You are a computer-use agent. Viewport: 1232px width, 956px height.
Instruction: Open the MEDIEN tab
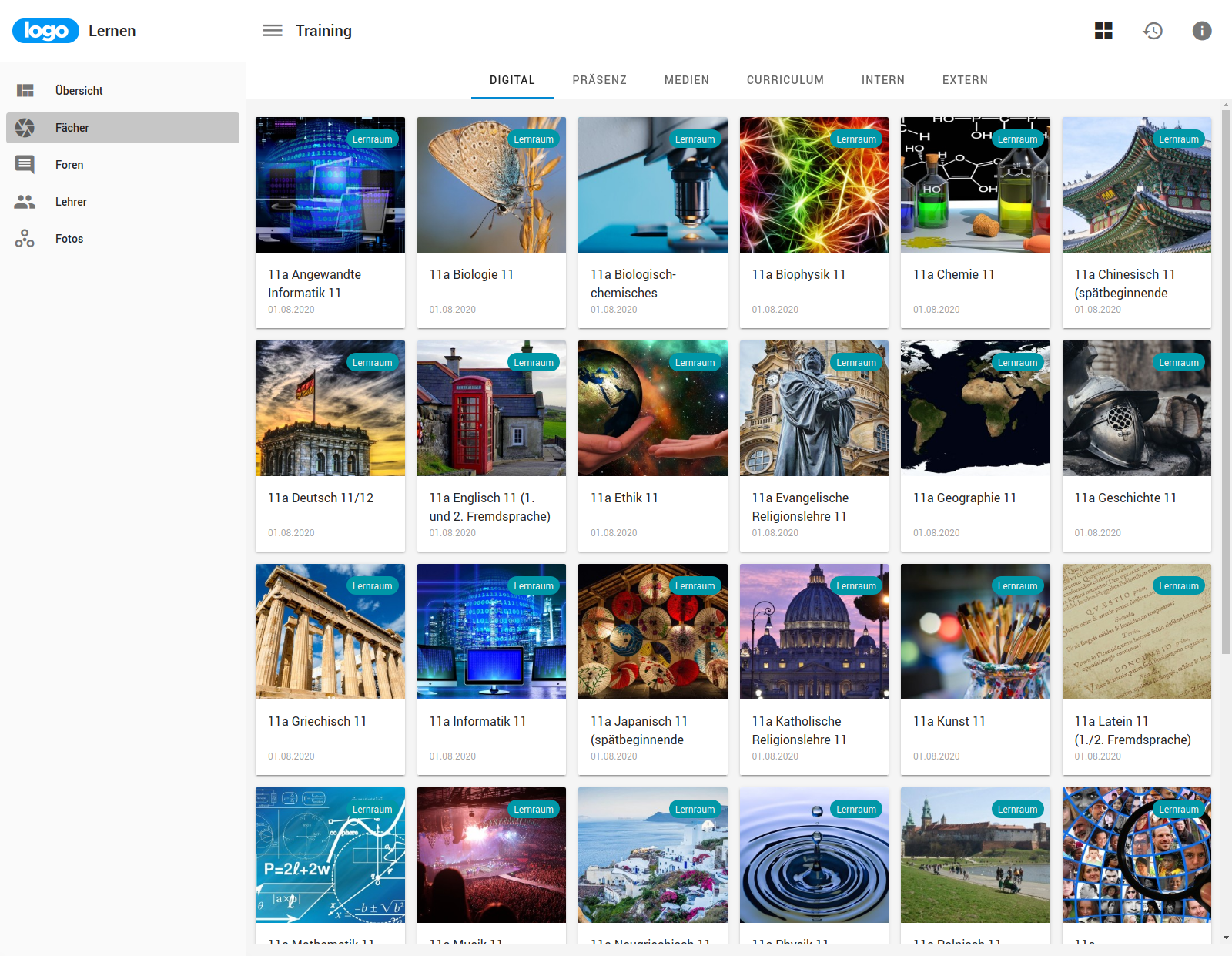[686, 80]
